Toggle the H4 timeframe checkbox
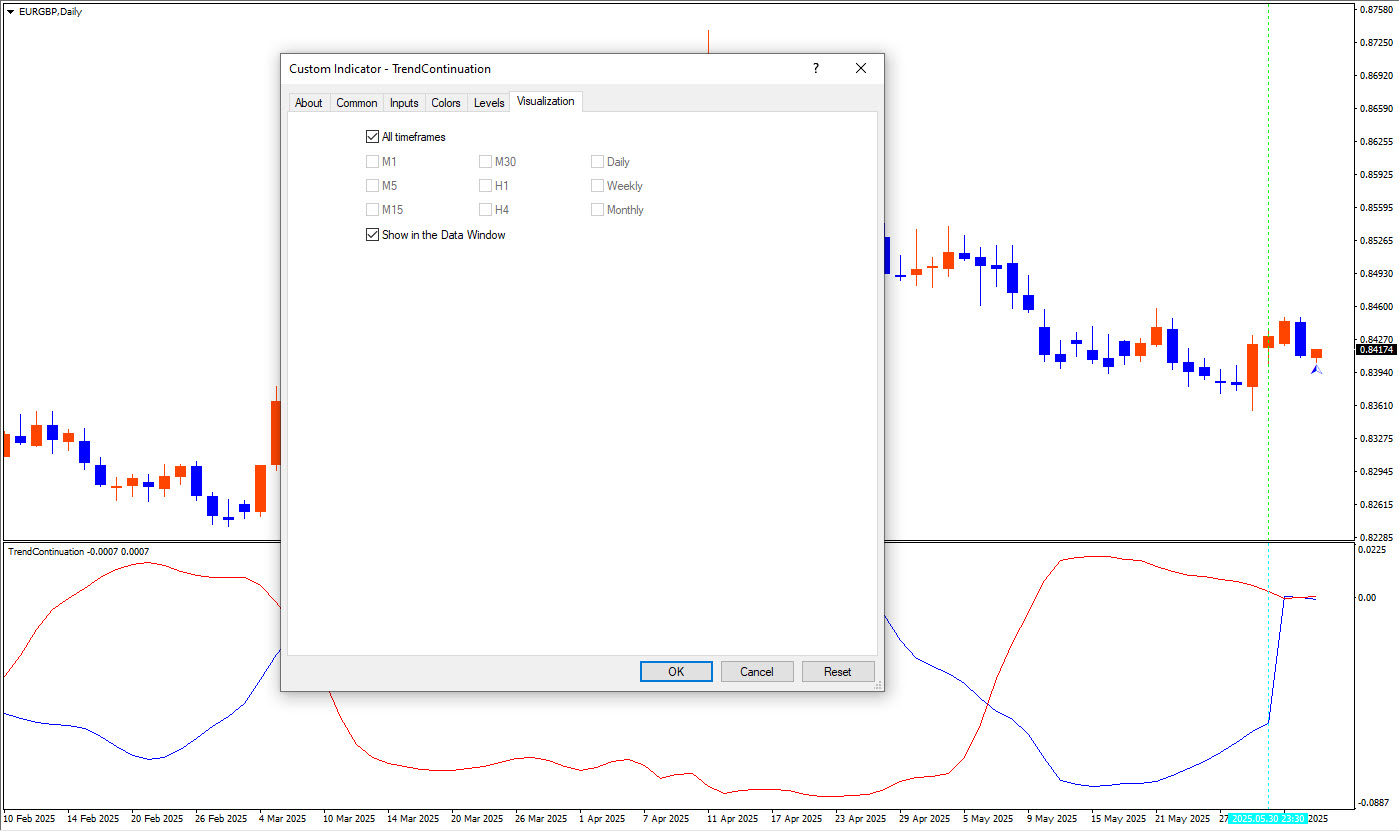Viewport: 1399px width, 831px height. click(486, 210)
